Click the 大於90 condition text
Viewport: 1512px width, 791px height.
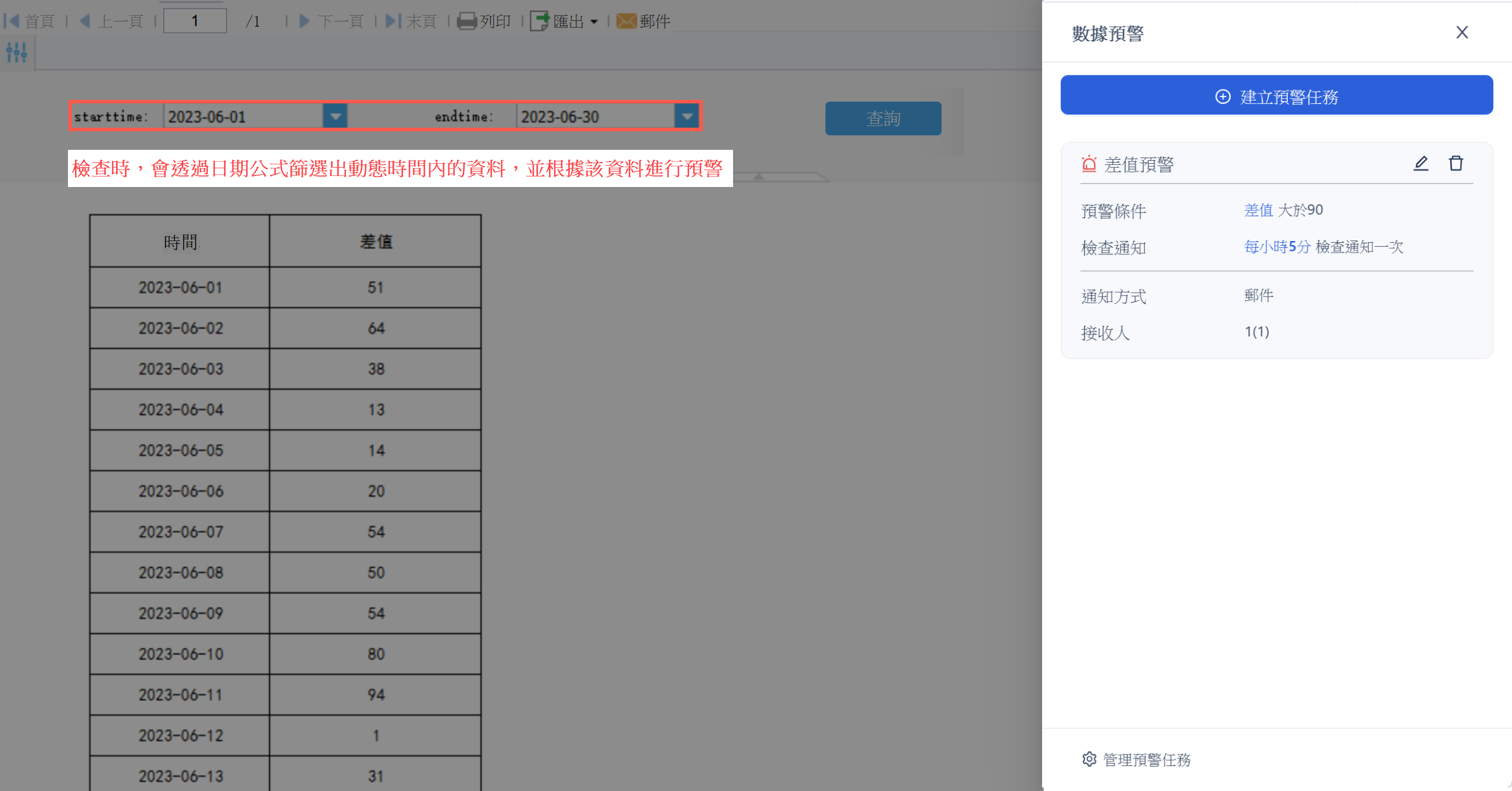point(1300,210)
